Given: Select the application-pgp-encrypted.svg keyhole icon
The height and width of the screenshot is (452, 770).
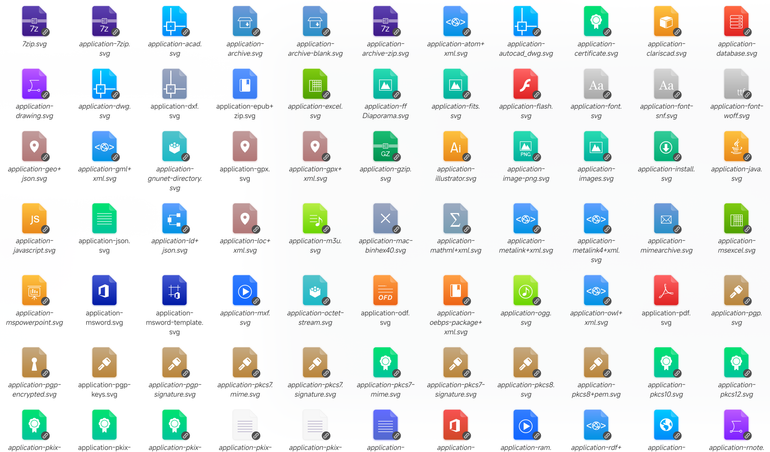Looking at the screenshot, I should (x=34, y=362).
